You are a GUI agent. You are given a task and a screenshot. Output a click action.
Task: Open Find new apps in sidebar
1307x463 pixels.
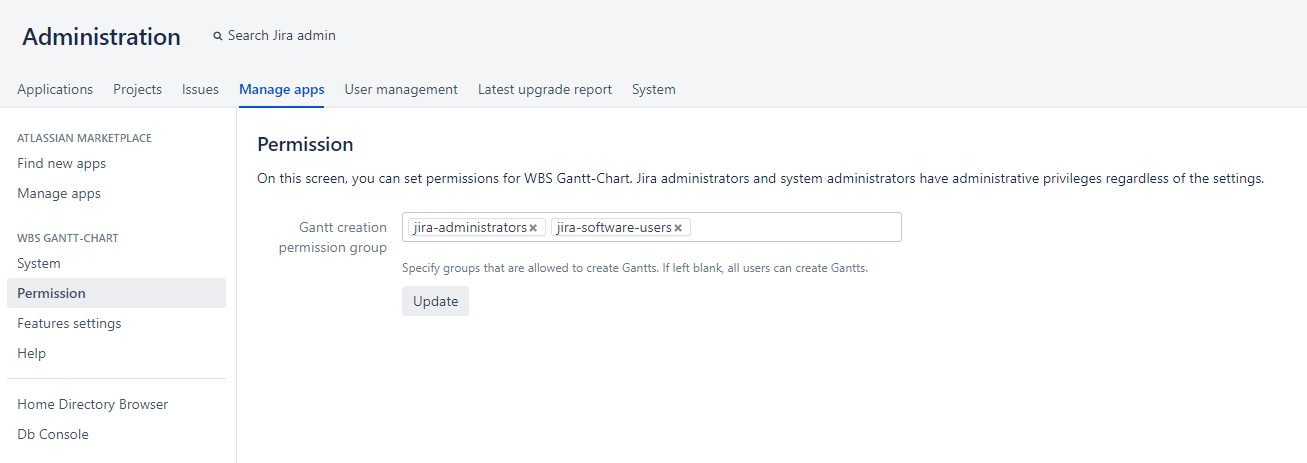(x=61, y=163)
